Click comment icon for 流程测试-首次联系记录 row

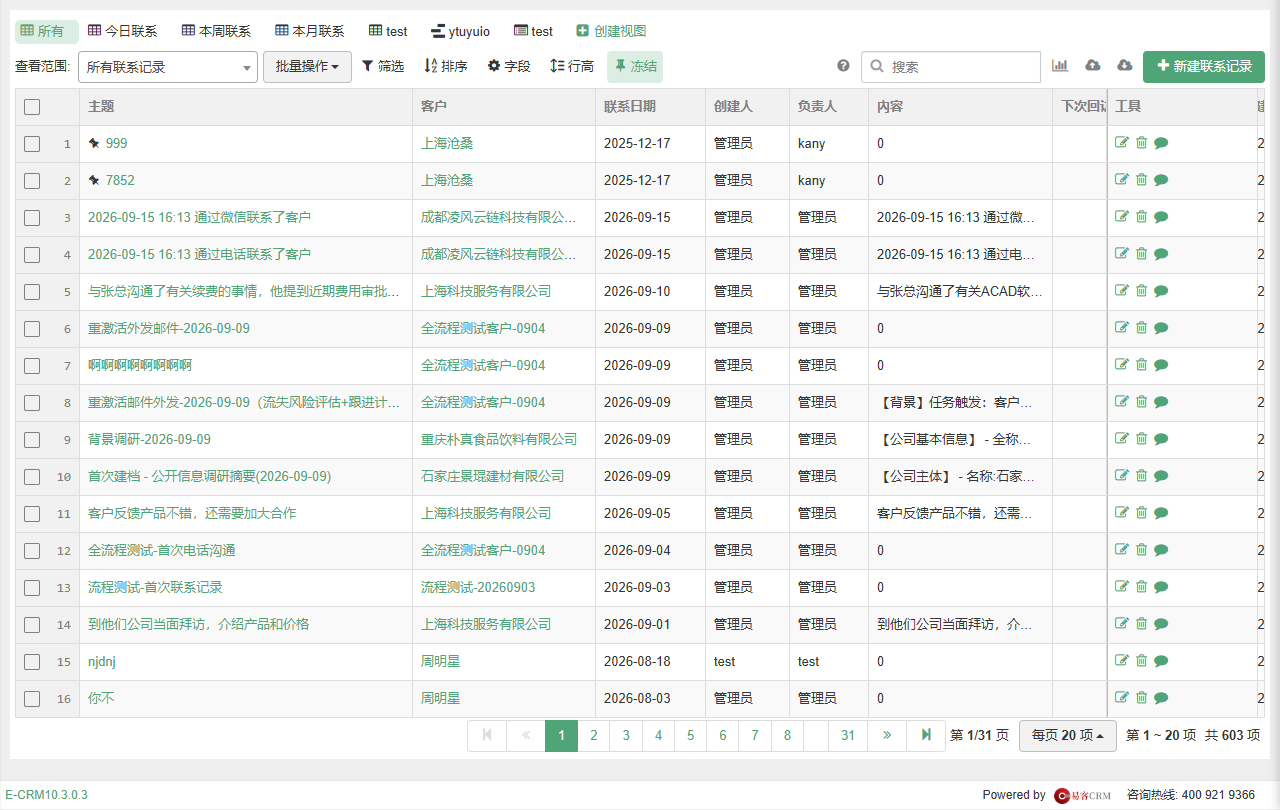click(x=1161, y=587)
